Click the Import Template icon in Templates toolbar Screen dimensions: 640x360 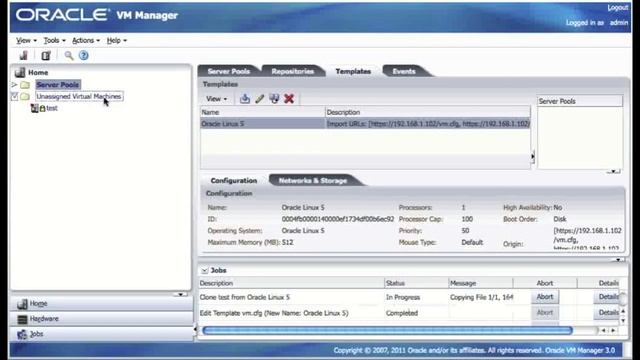tap(245, 98)
